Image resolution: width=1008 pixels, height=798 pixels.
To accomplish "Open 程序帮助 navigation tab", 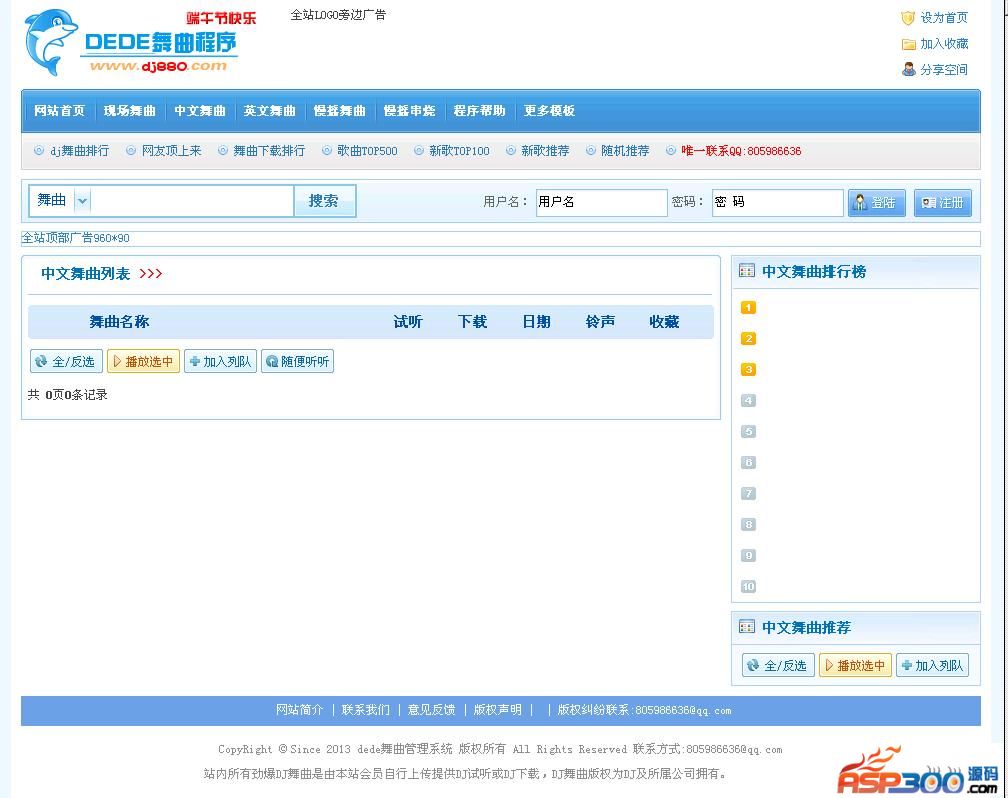I will pyautogui.click(x=480, y=111).
